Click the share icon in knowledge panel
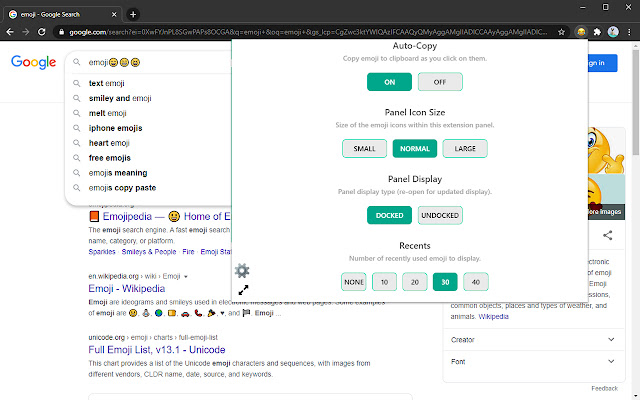This screenshot has height=400, width=640. pyautogui.click(x=607, y=235)
